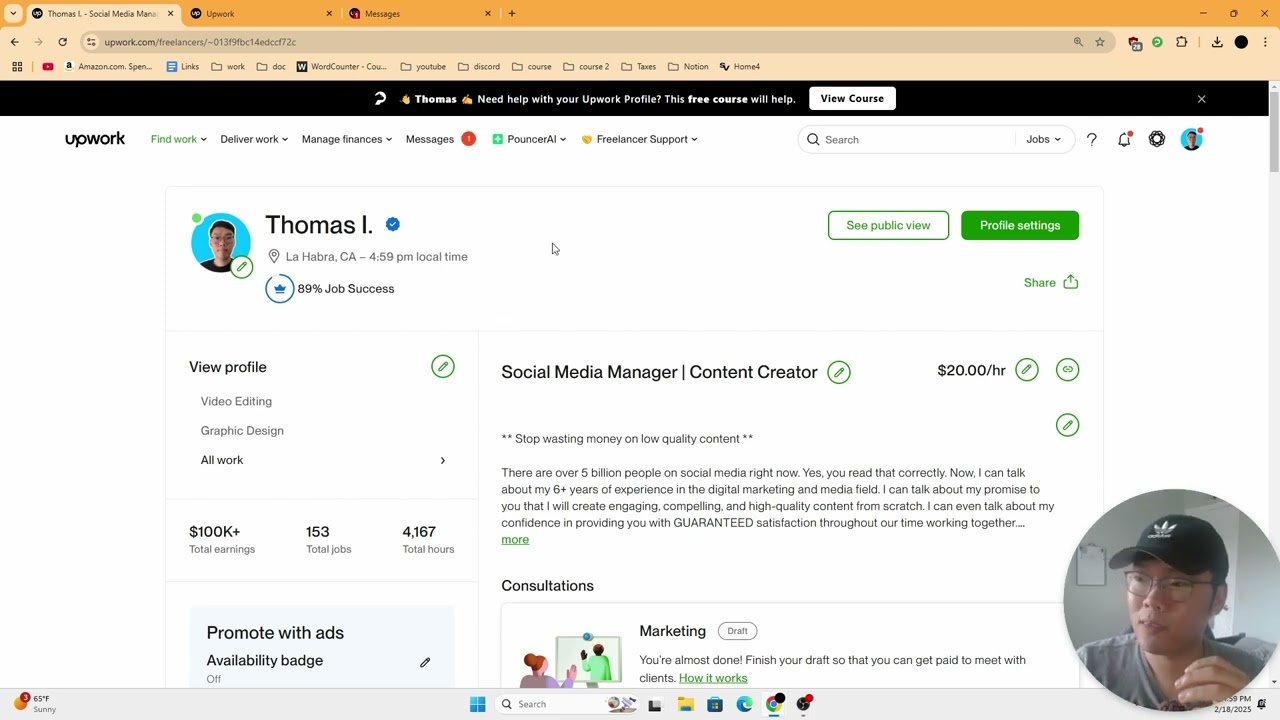Edit the View profile section pencil
The image size is (1280, 720).
443,367
